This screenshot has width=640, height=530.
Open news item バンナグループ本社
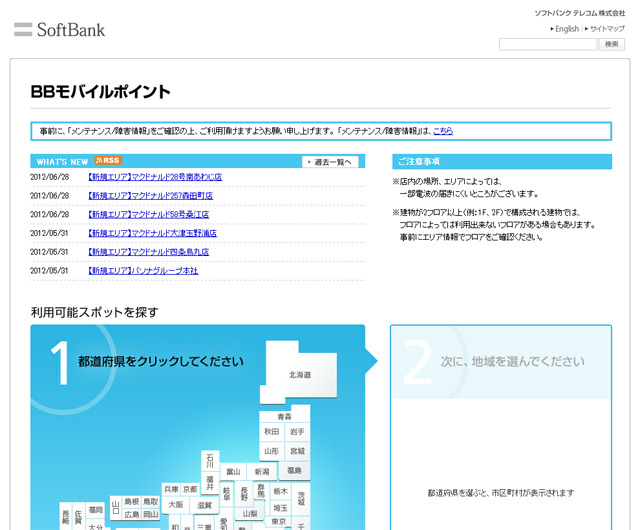143,270
